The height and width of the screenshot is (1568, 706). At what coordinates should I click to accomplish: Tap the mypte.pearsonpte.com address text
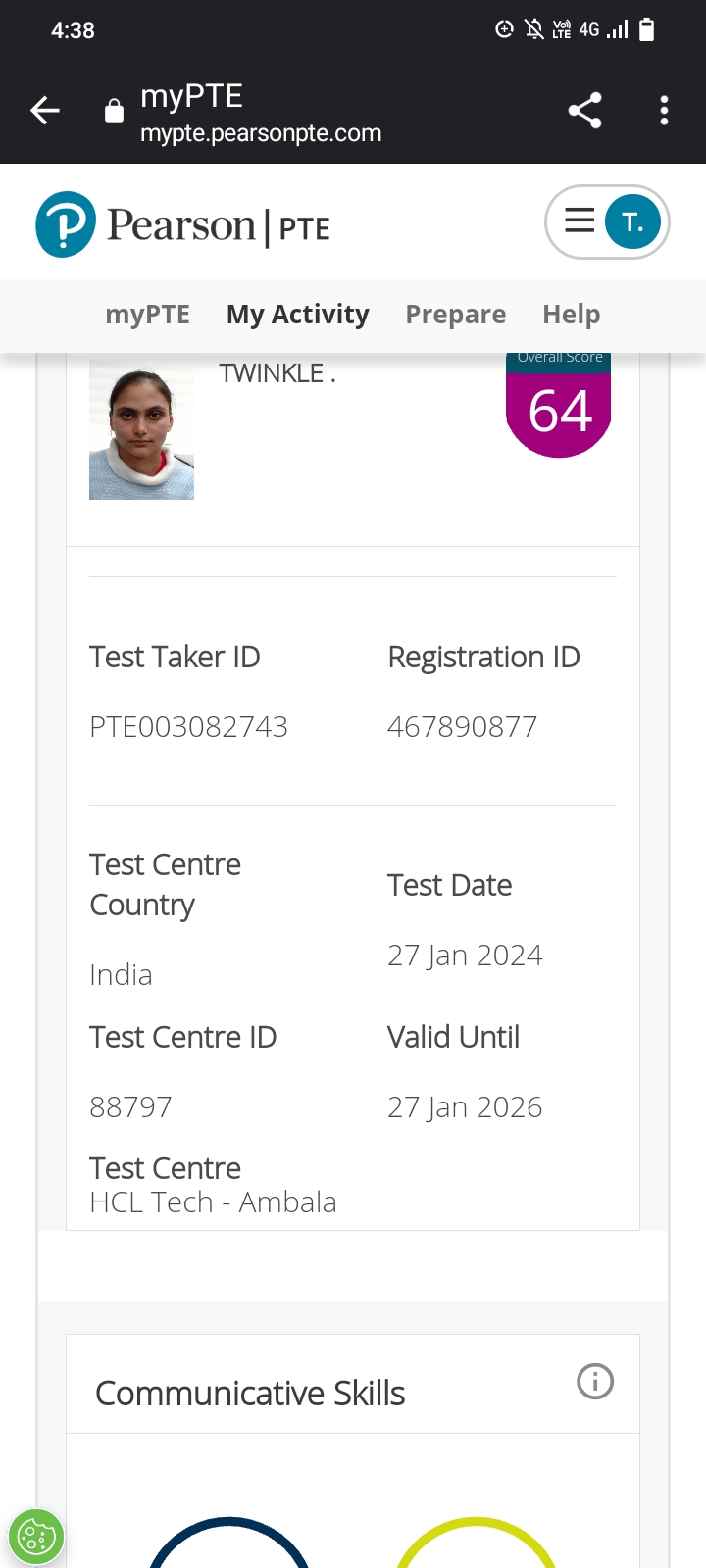point(261,133)
